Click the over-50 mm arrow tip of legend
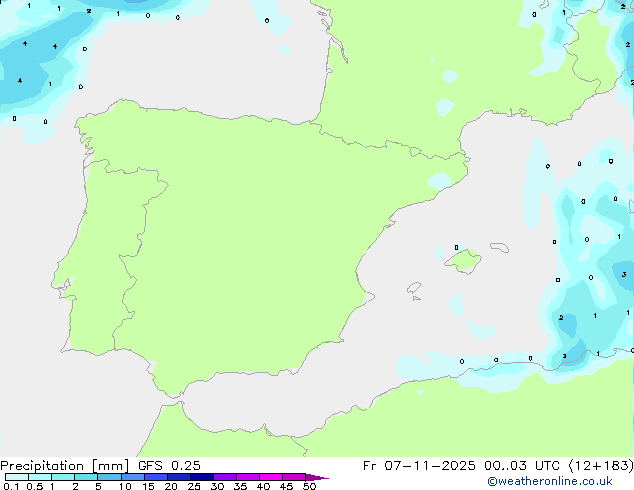This screenshot has width=634, height=490. tap(317, 477)
